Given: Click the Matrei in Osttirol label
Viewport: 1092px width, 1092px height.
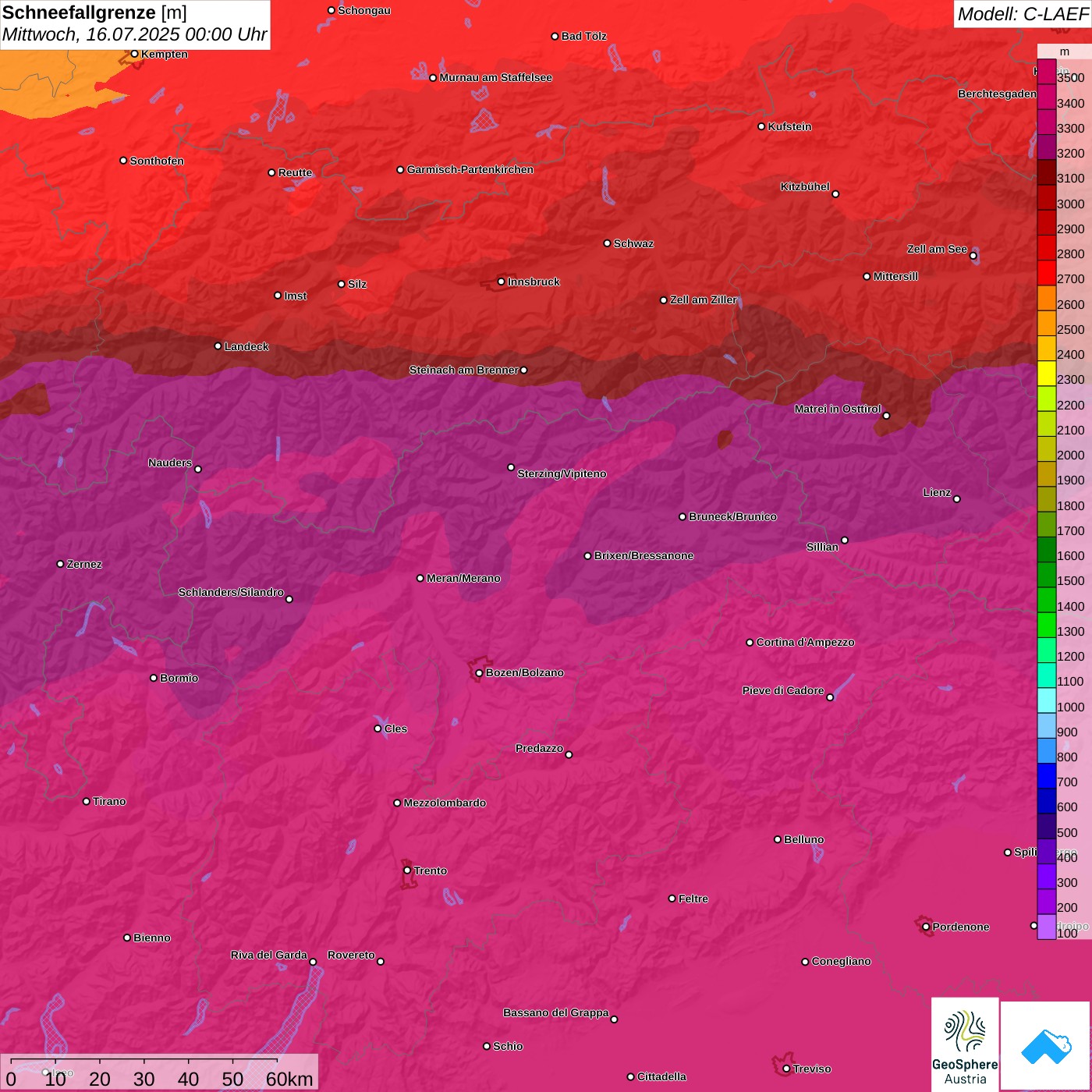Looking at the screenshot, I should click(838, 409).
